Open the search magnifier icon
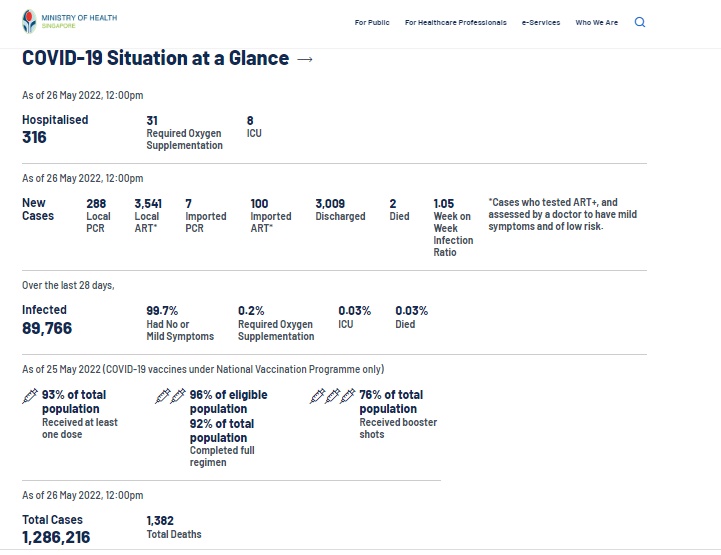Screen dimensions: 721x555 tap(640, 22)
